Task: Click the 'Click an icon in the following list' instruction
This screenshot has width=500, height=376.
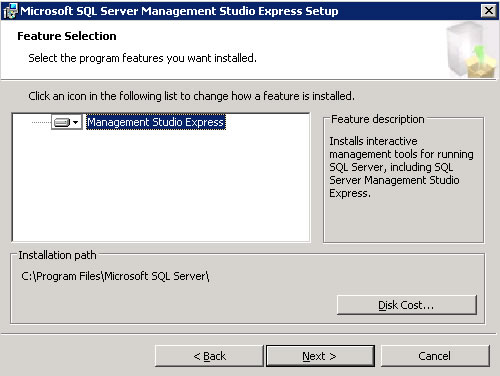Action: tap(191, 96)
